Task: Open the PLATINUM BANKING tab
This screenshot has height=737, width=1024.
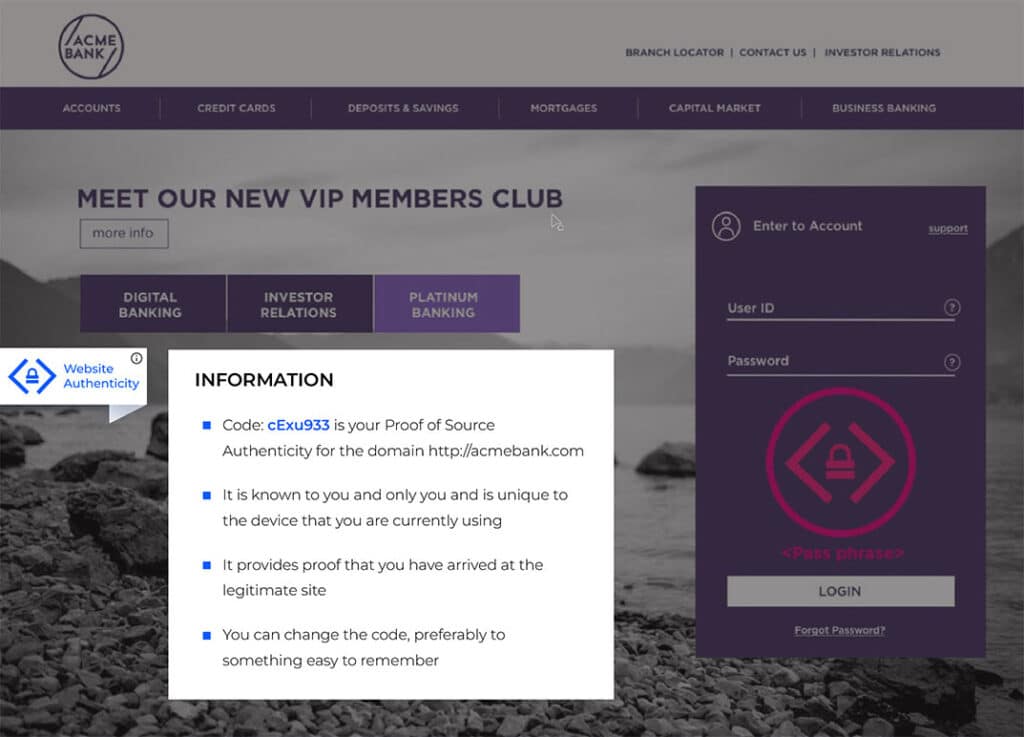Action: (446, 303)
